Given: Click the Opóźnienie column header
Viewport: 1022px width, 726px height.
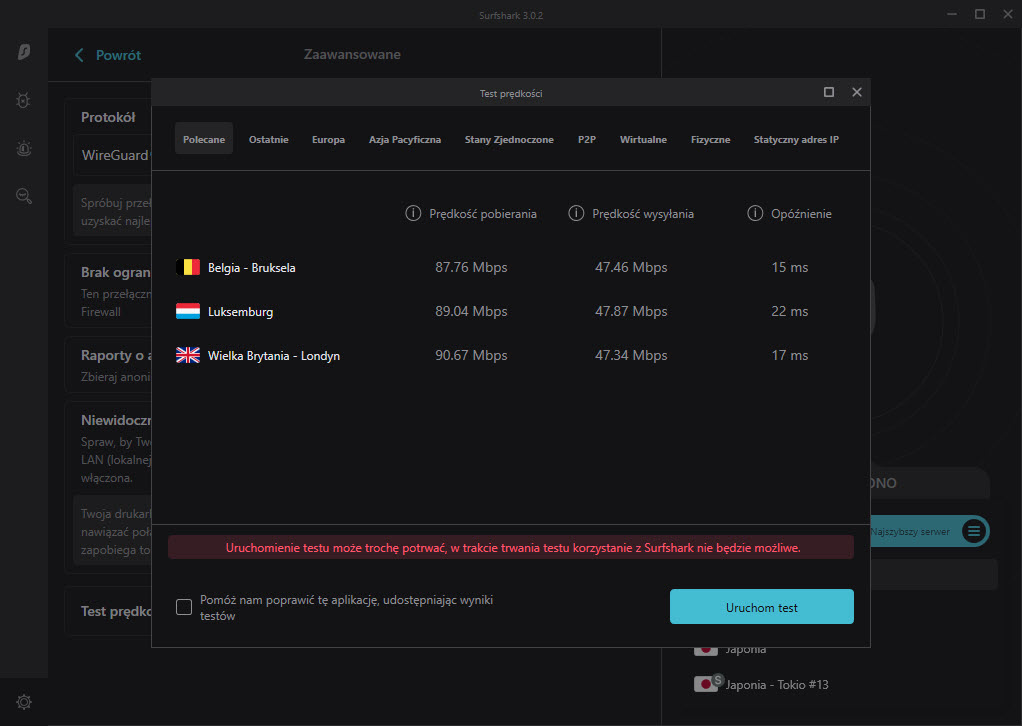Looking at the screenshot, I should pyautogui.click(x=801, y=214).
